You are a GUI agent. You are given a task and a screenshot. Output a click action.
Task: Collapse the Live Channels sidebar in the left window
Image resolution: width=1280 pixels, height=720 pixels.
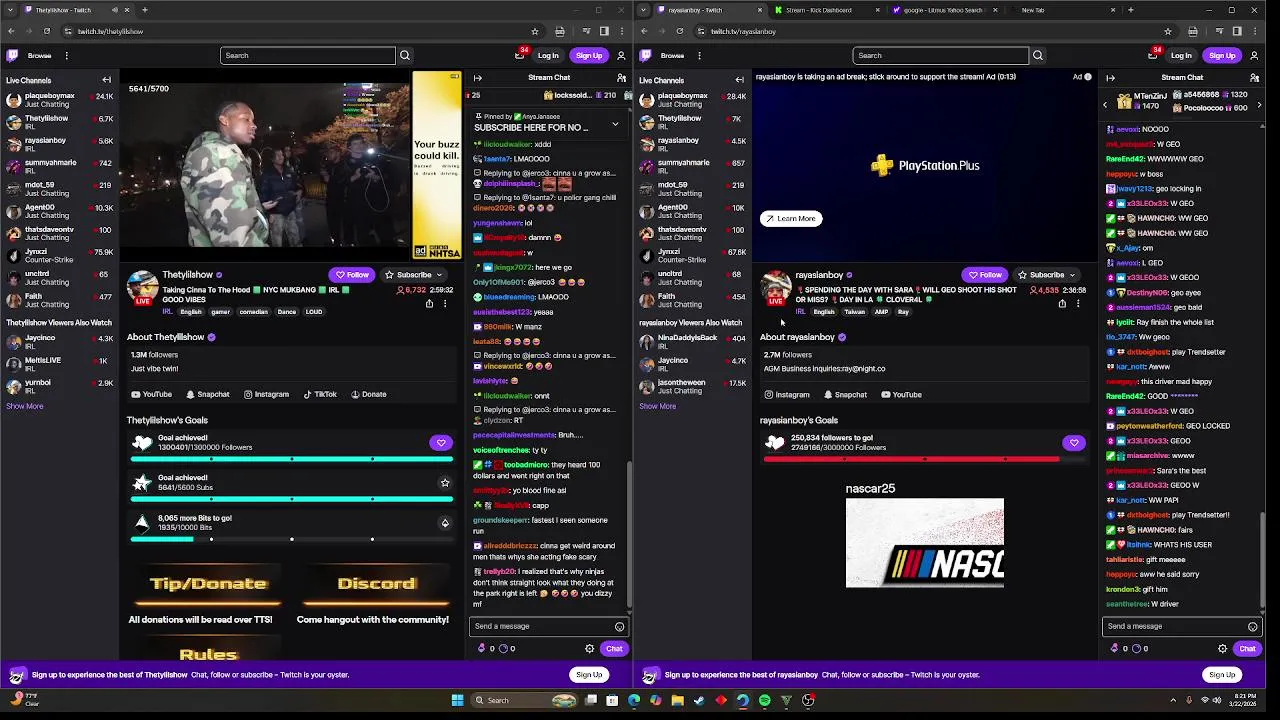[x=106, y=80]
